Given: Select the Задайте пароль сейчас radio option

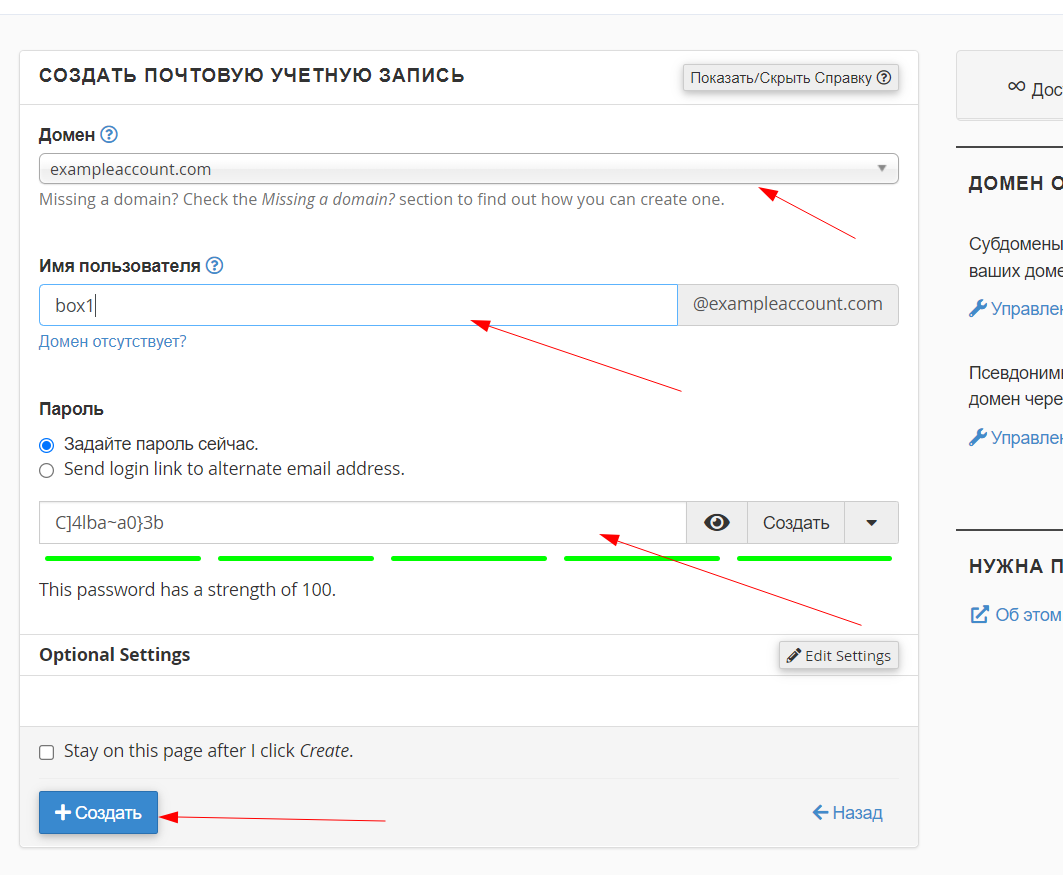Looking at the screenshot, I should tap(47, 445).
